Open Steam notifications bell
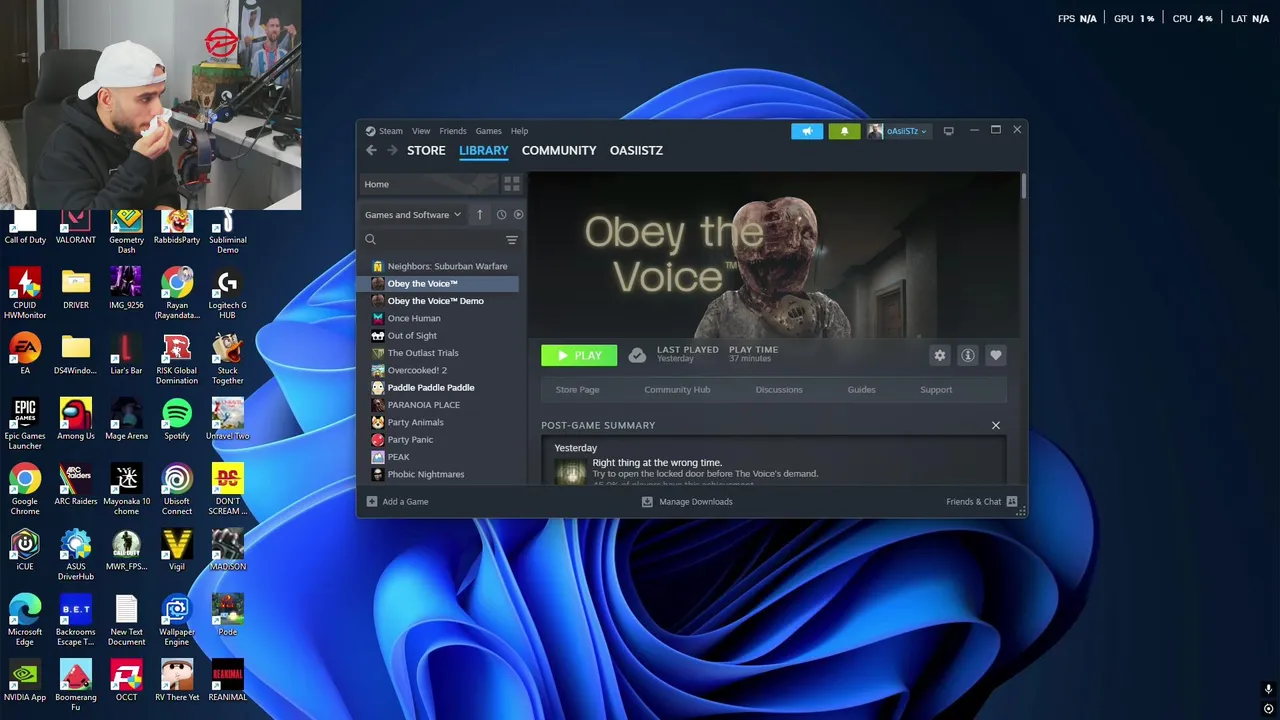 [844, 131]
